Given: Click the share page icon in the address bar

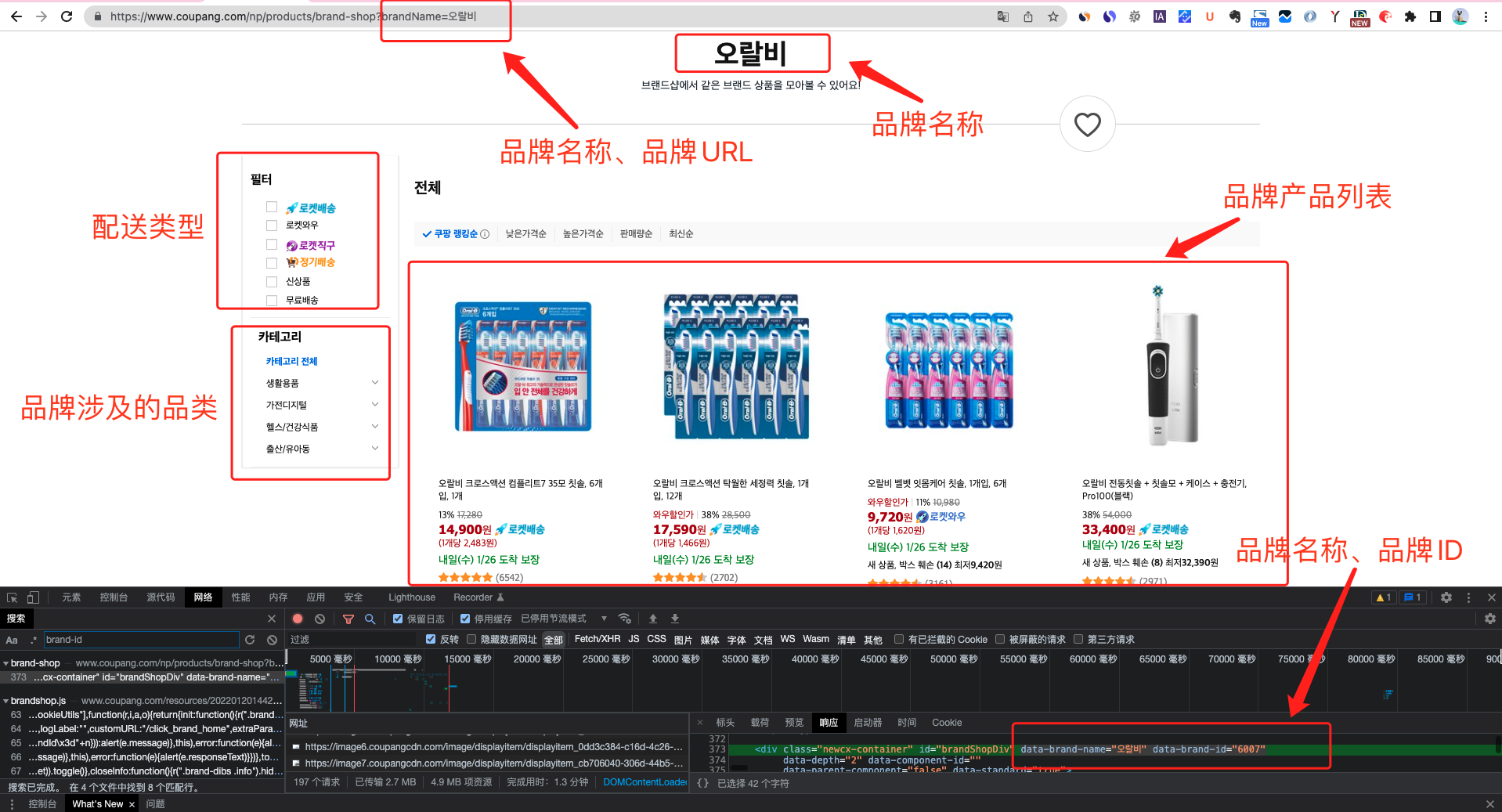Looking at the screenshot, I should tap(1028, 16).
